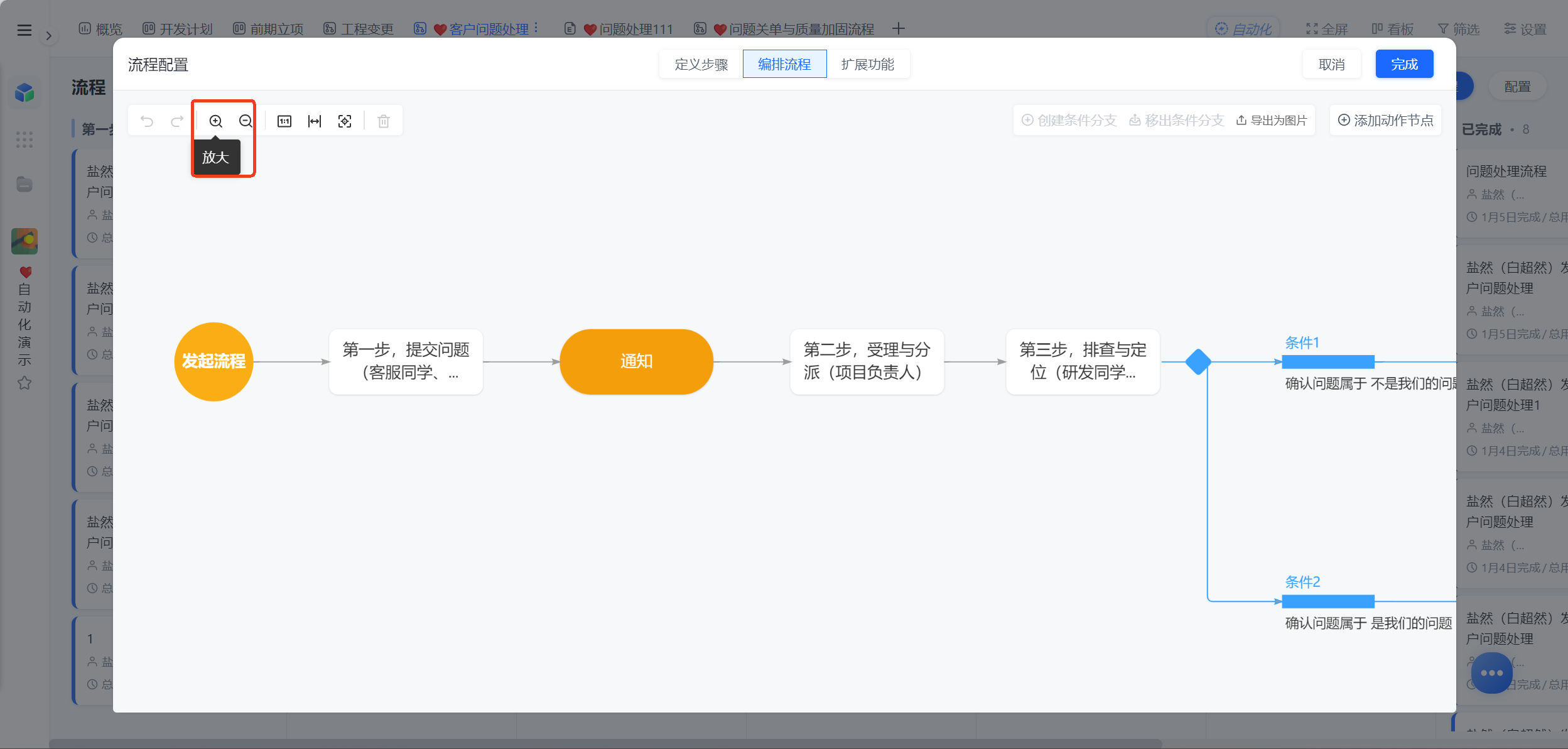Open the 工程变更 tab in background

pos(359,29)
